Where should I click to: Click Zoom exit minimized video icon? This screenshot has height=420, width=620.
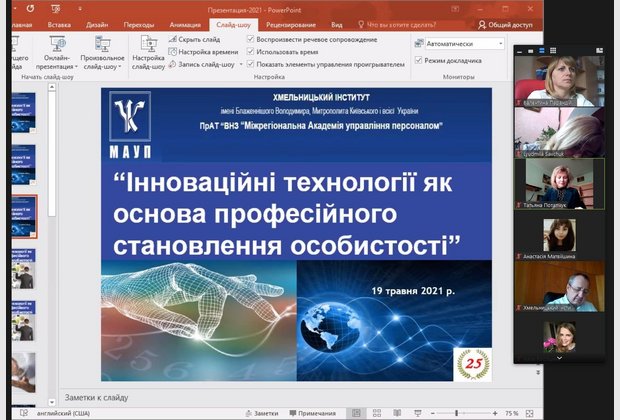click(599, 51)
